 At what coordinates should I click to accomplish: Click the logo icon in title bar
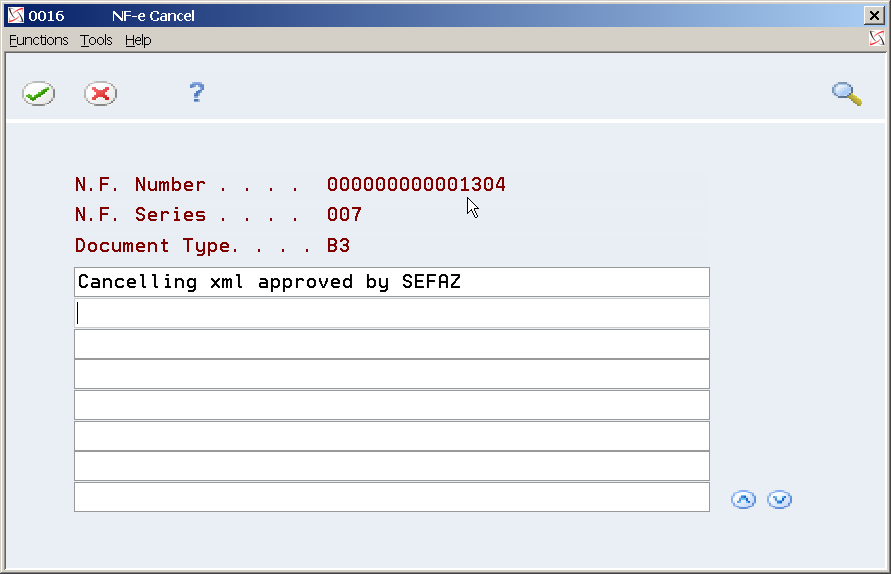coord(16,15)
